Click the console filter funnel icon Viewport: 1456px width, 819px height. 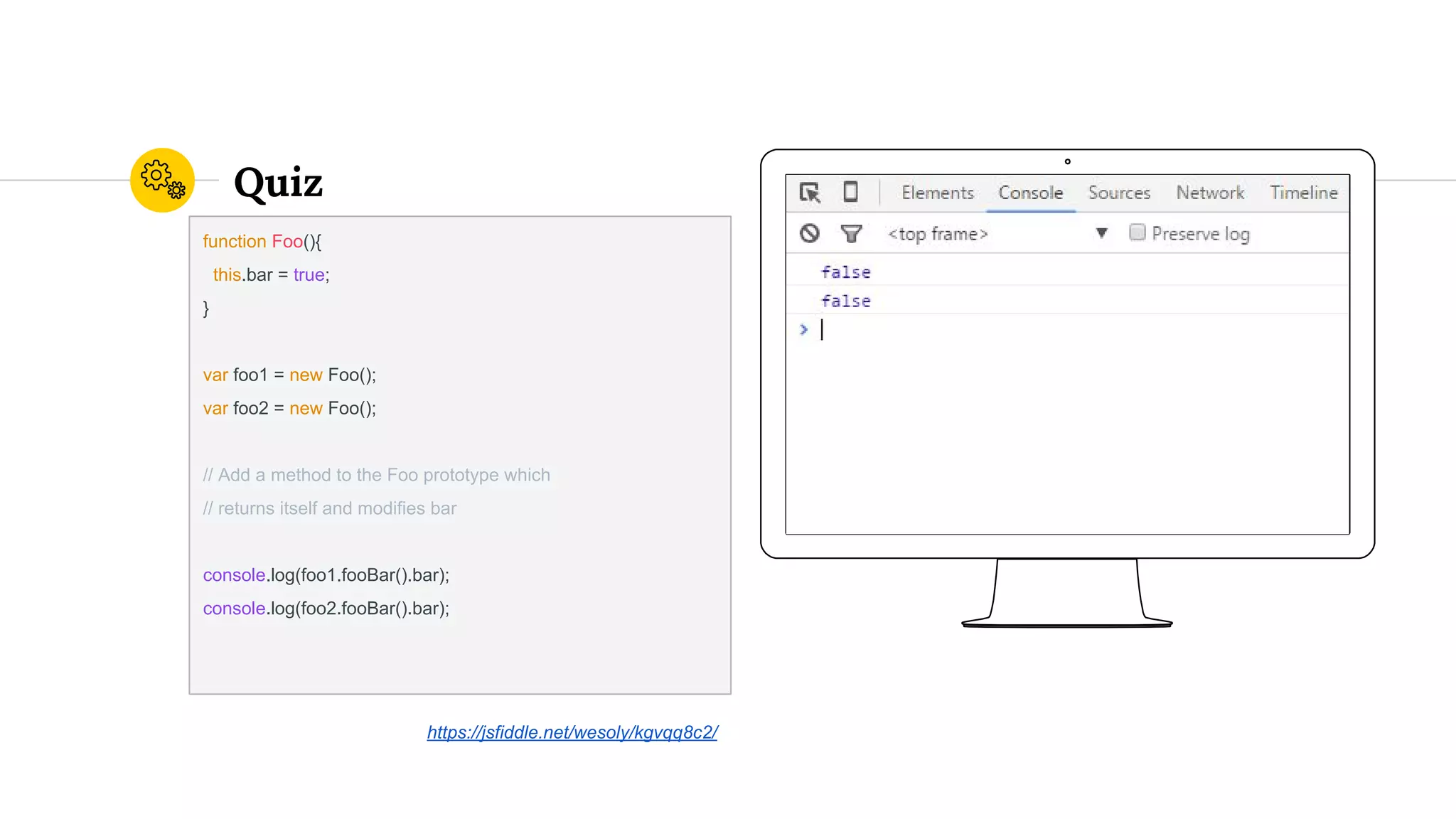point(851,233)
